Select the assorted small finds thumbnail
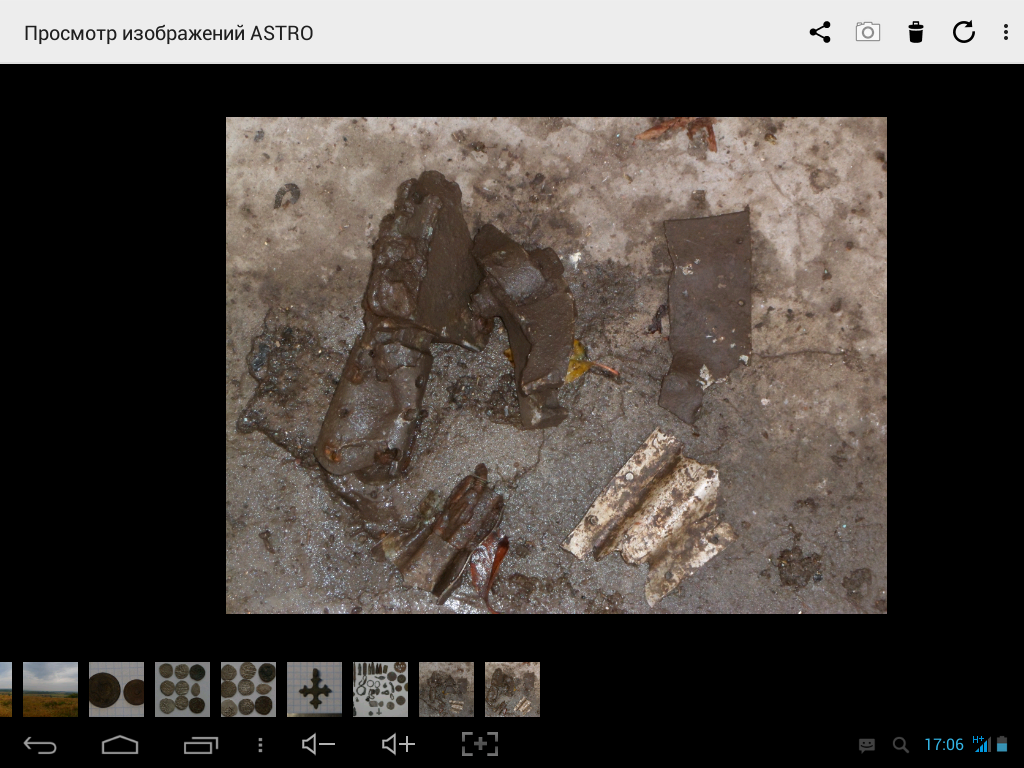Viewport: 1024px width, 768px height. tap(380, 690)
